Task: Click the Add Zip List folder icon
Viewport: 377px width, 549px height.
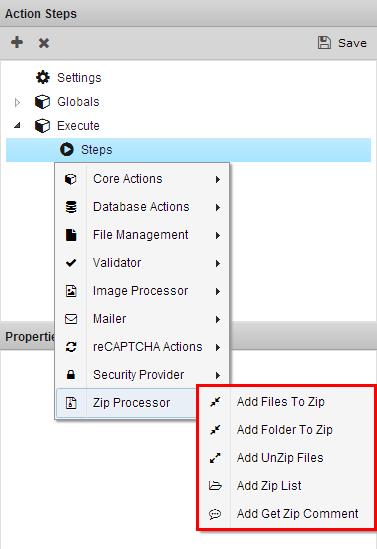Action: tap(215, 486)
